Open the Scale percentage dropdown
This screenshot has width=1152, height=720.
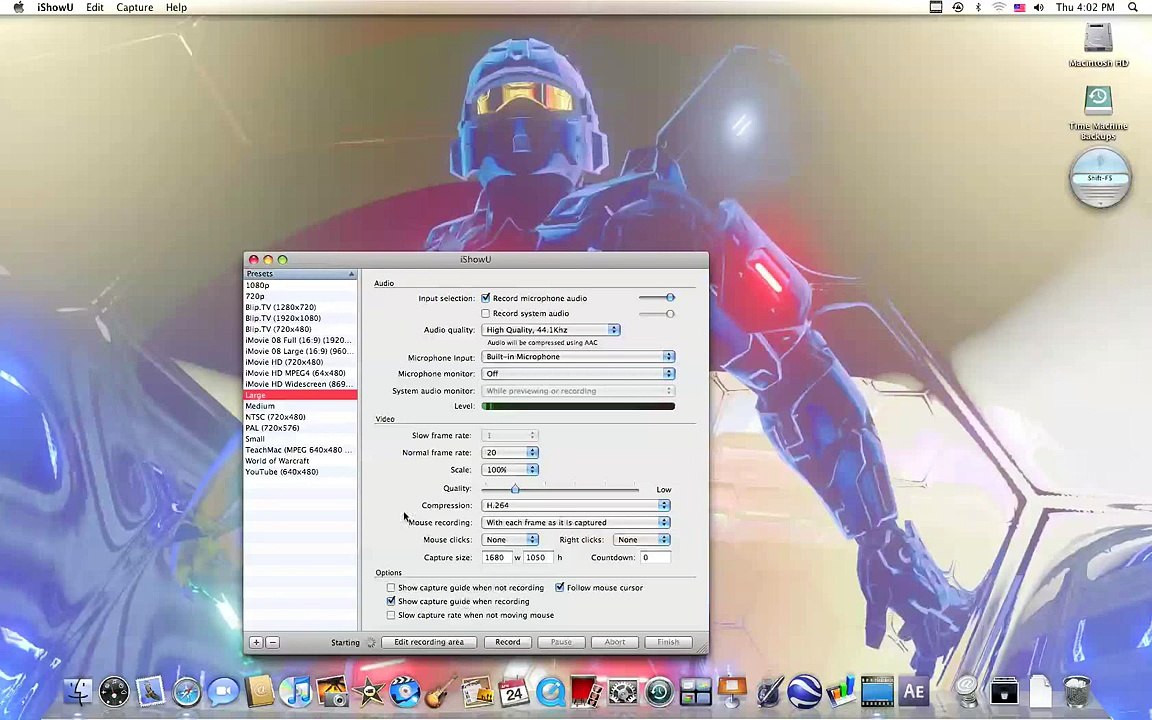point(510,469)
